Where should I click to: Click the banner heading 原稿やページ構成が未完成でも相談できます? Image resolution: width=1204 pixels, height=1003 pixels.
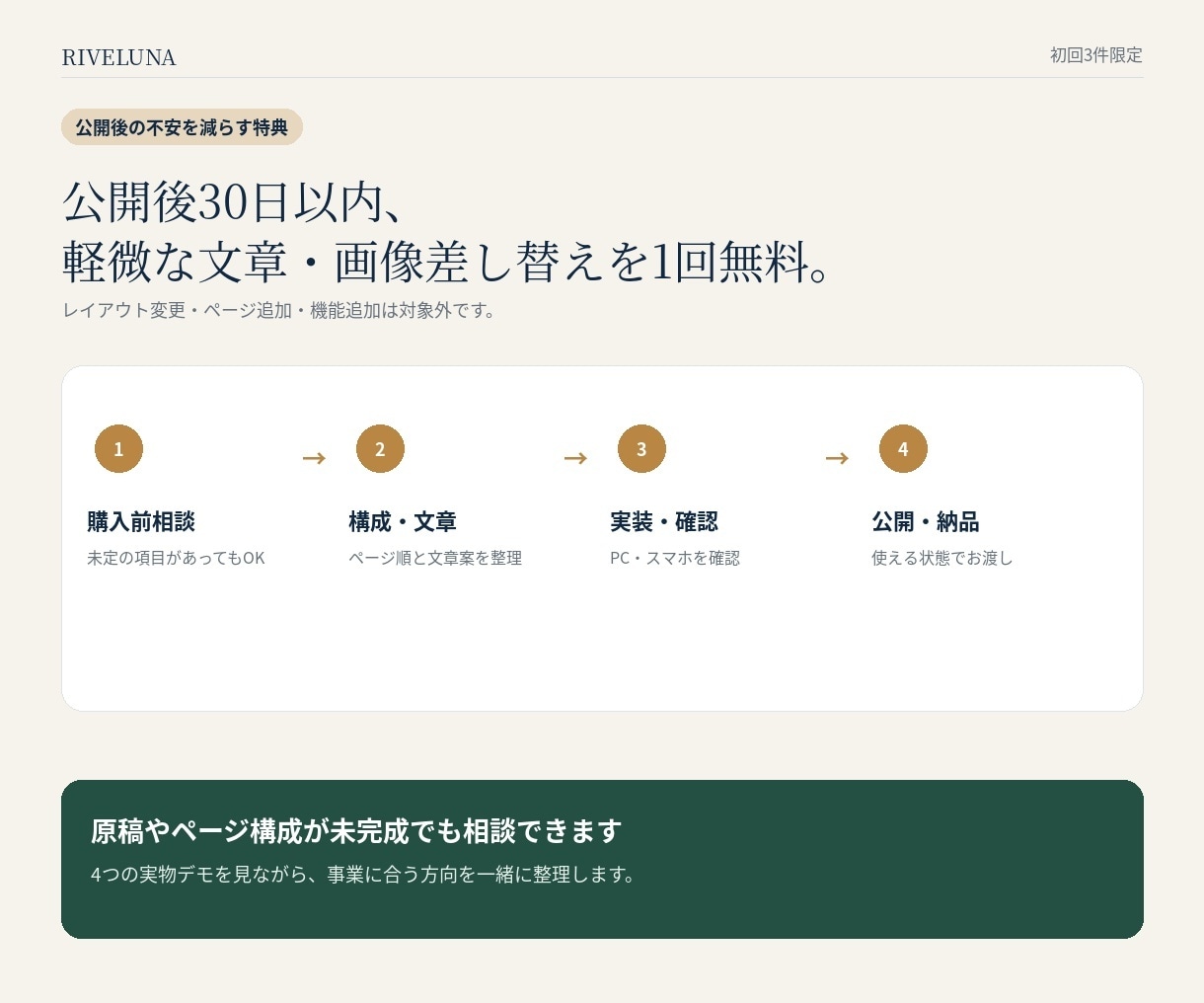356,831
